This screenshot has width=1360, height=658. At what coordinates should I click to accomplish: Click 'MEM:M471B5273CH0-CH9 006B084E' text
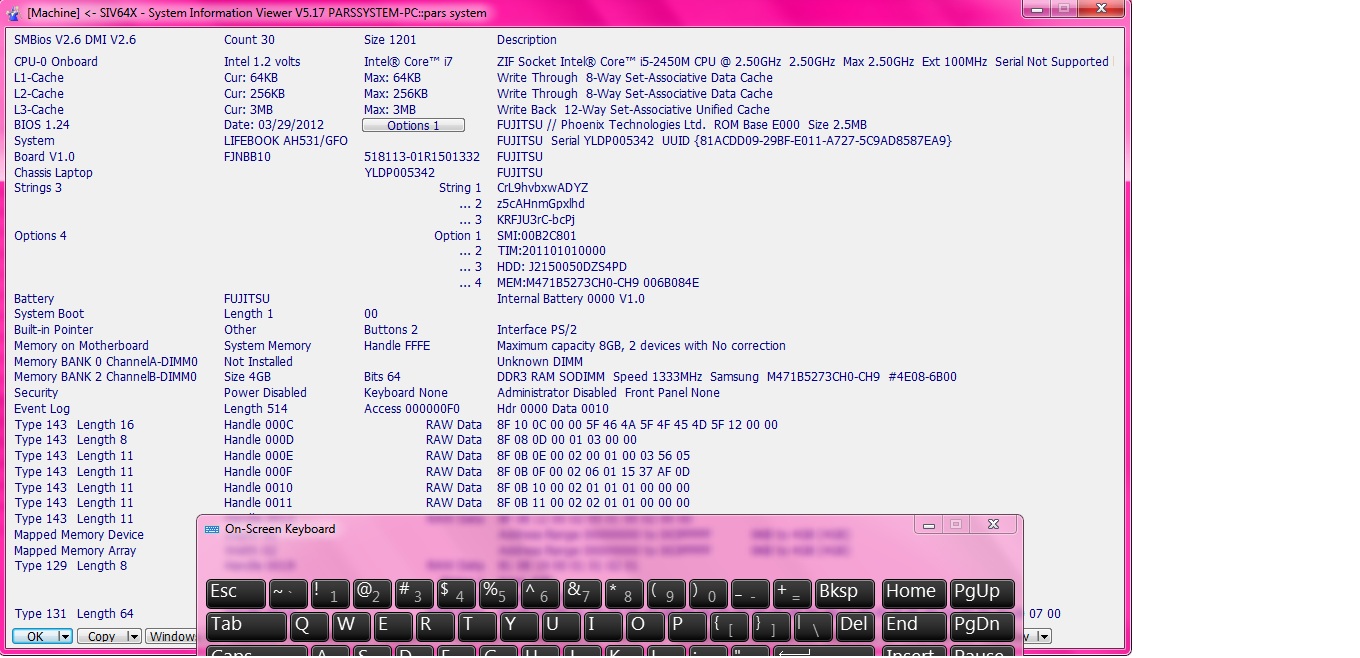[598, 283]
